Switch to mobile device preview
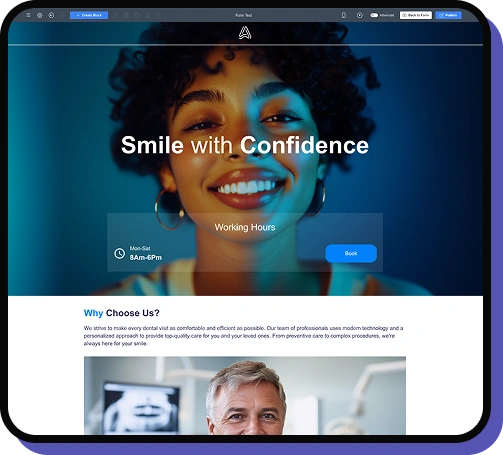This screenshot has width=503, height=455. [x=344, y=15]
